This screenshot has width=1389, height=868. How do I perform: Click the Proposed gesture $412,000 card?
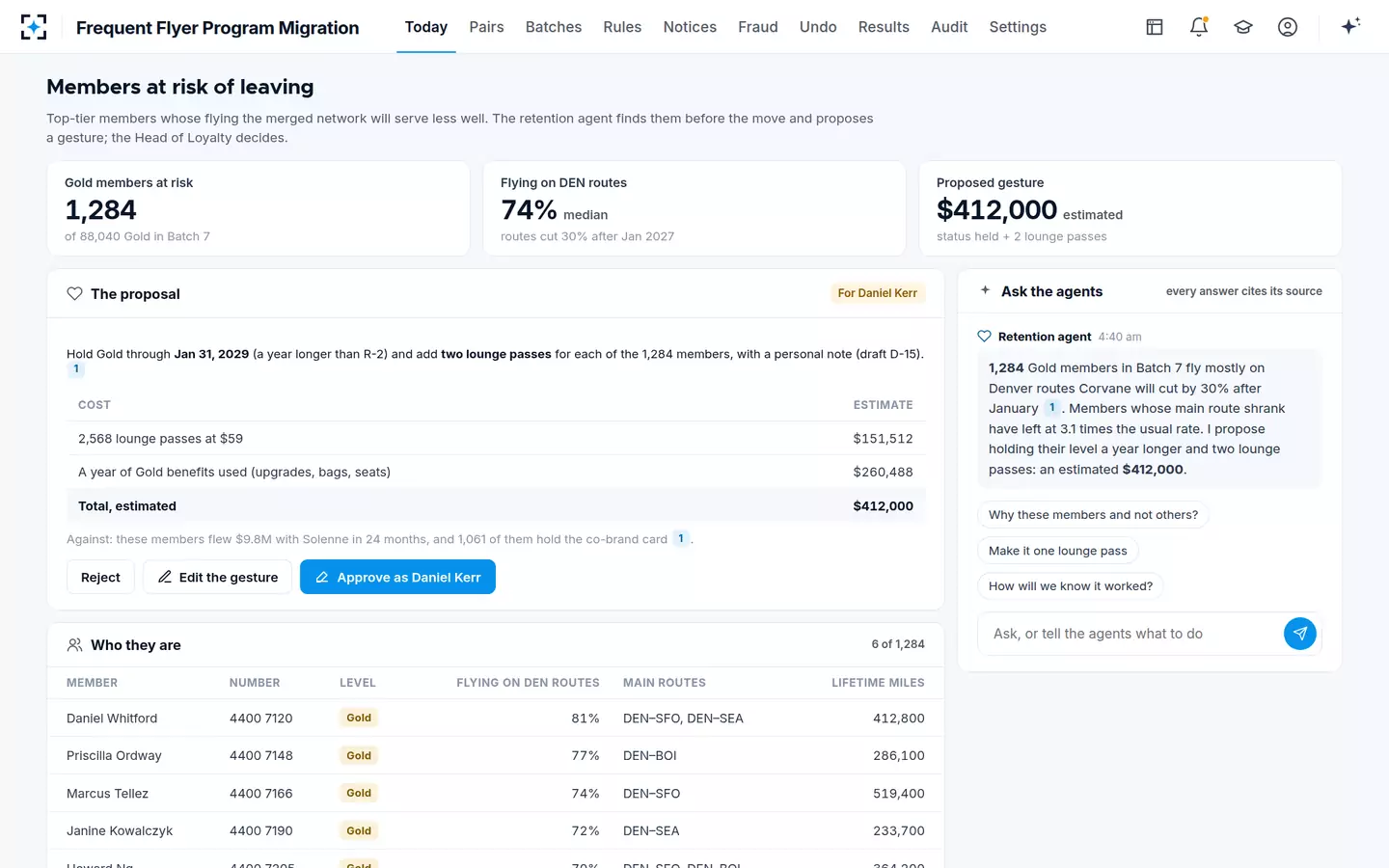(1130, 208)
